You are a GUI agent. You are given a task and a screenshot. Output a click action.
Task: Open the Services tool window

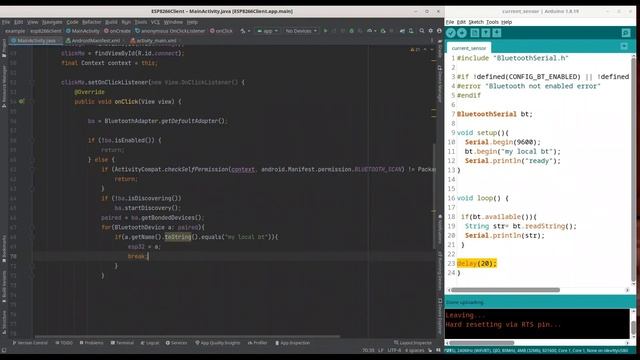(x=176, y=343)
